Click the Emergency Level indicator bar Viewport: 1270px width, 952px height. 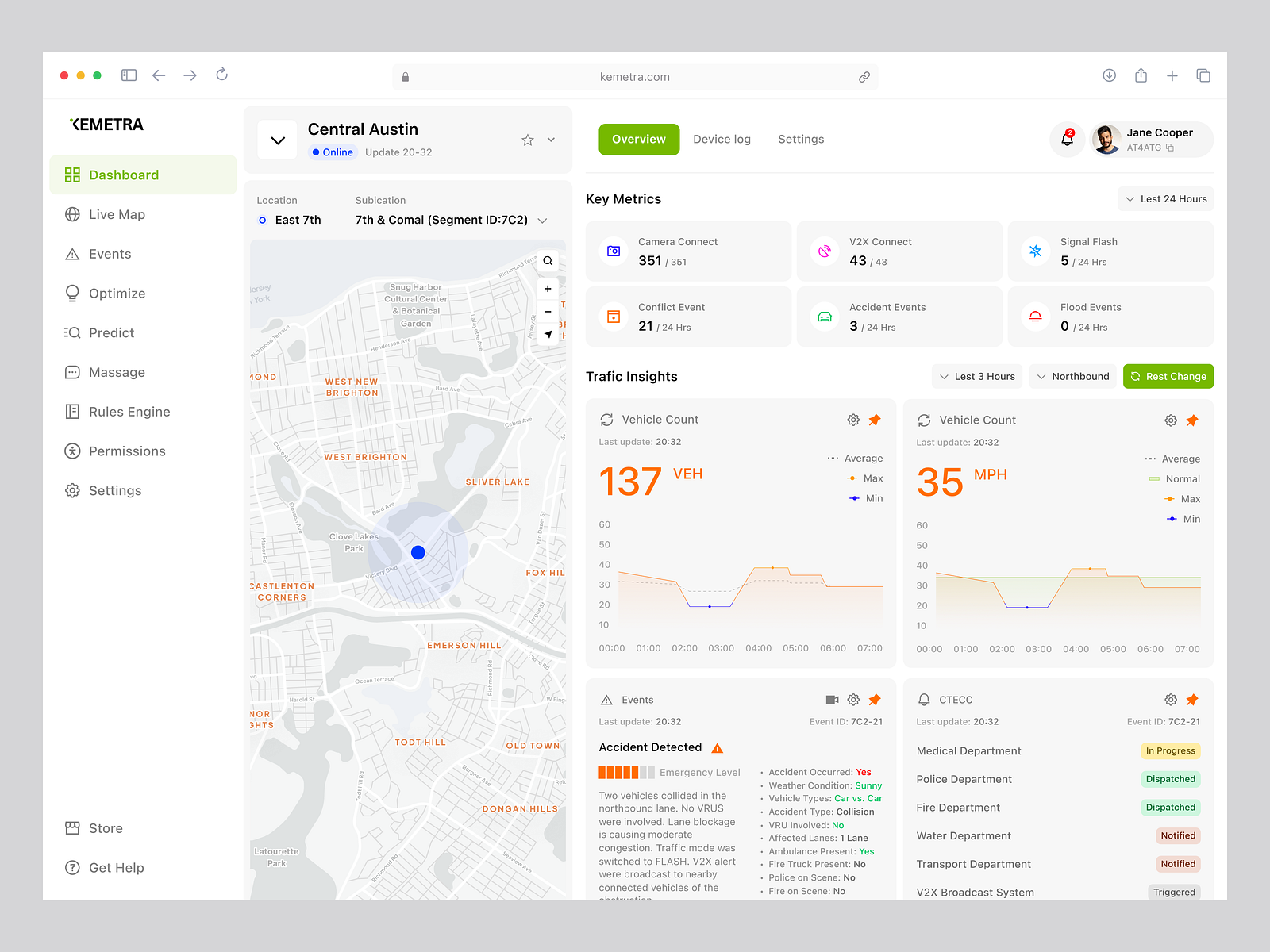point(626,771)
